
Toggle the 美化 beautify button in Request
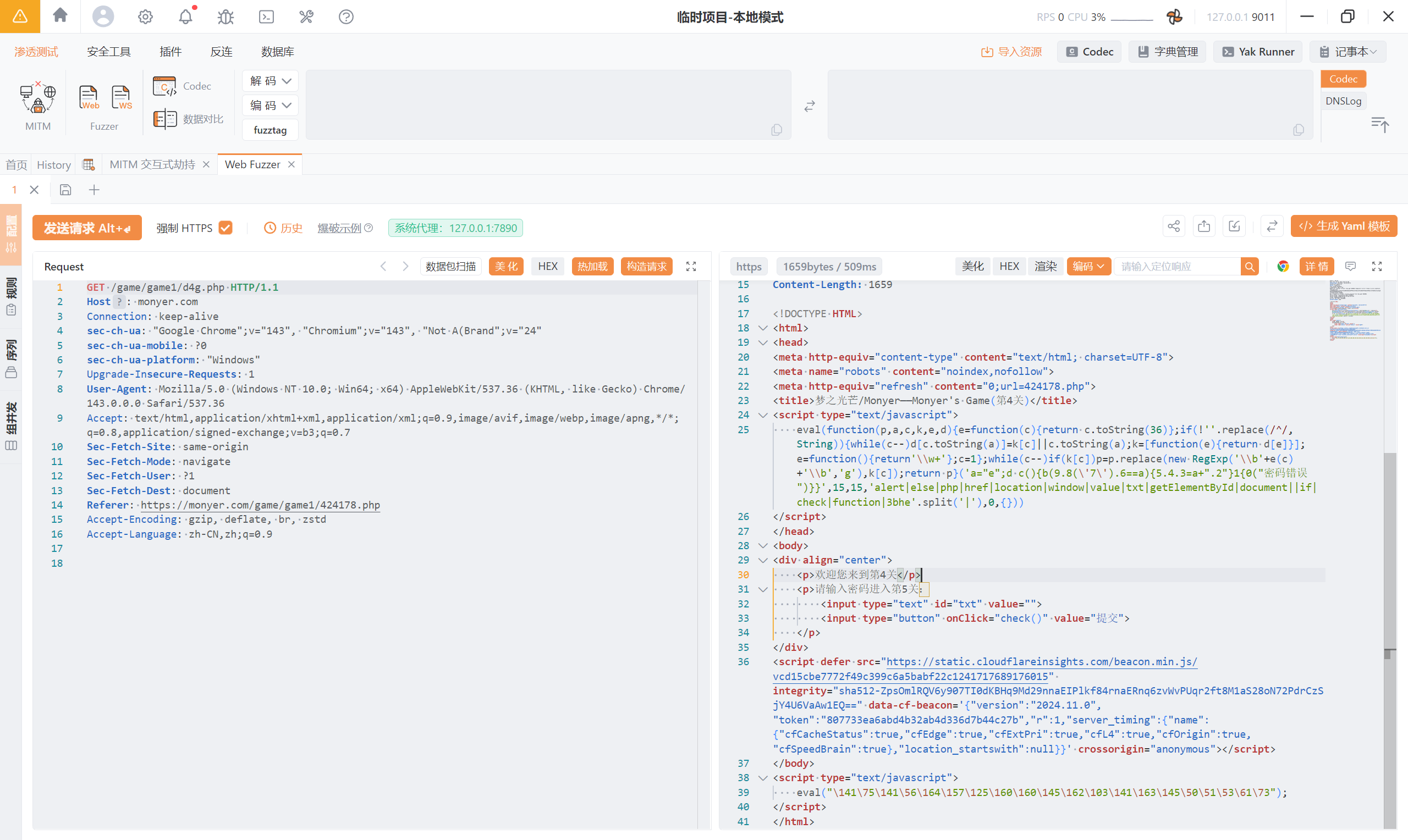click(505, 267)
